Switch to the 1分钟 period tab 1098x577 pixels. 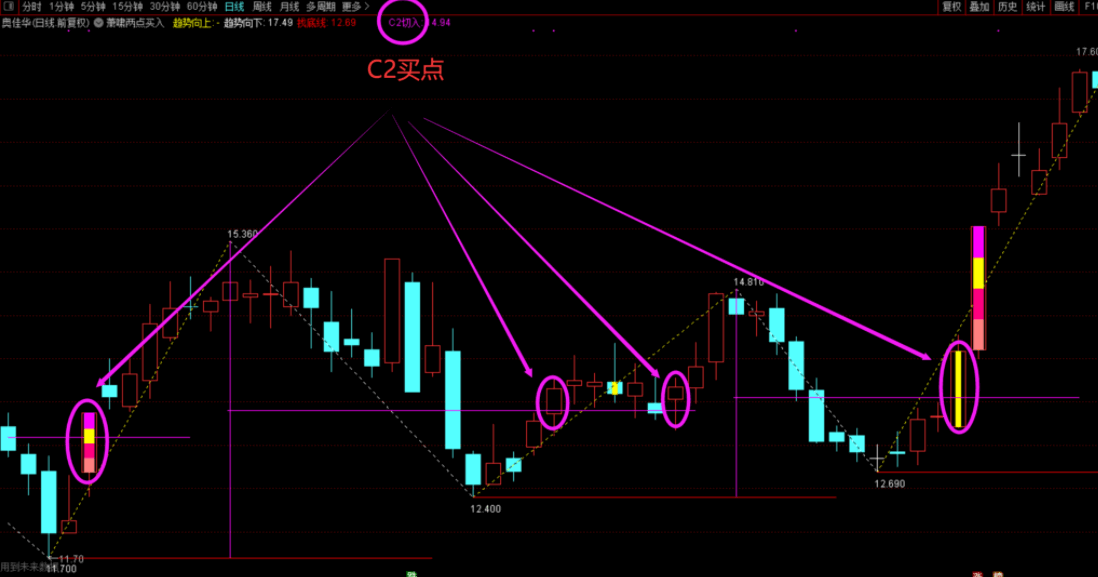point(62,7)
